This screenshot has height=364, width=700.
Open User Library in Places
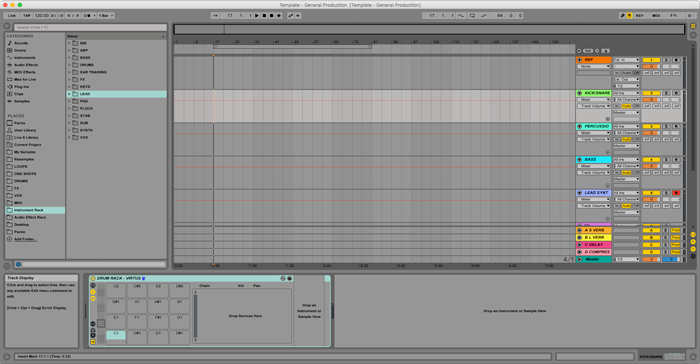tap(25, 130)
